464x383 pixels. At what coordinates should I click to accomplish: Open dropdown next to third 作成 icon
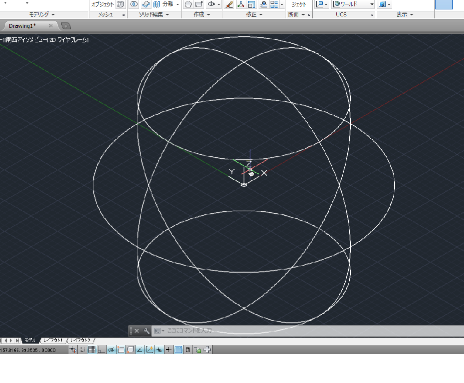219,5
